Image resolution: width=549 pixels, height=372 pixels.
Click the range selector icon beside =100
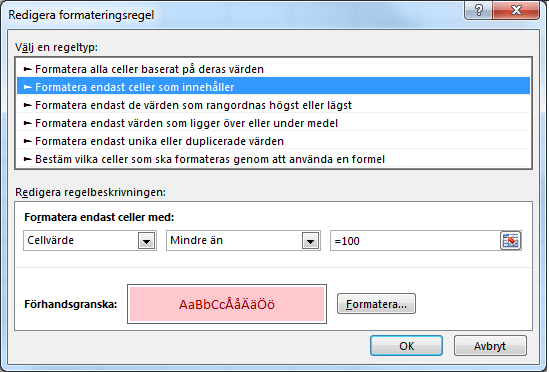[510, 241]
